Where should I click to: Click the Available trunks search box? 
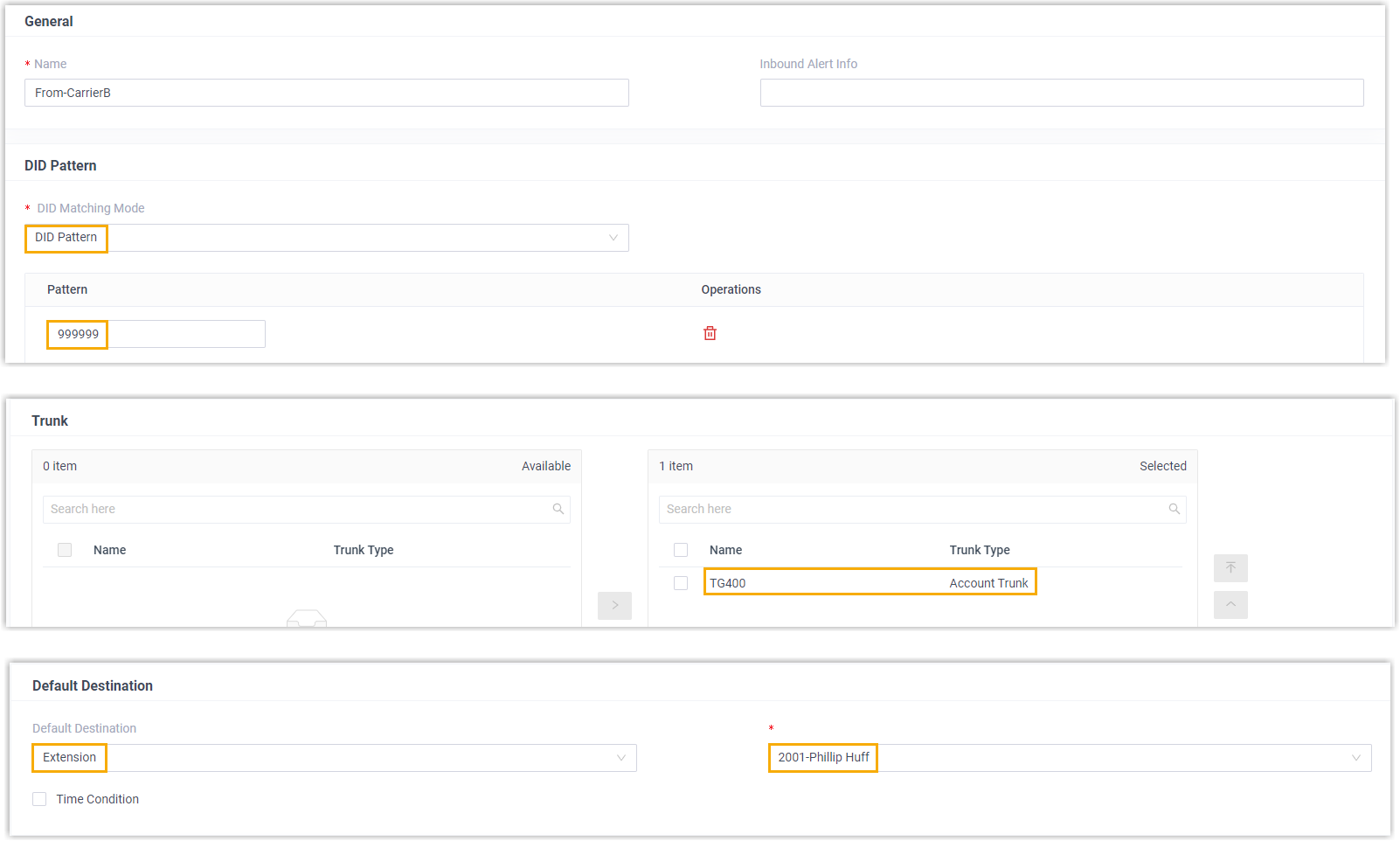click(x=297, y=510)
